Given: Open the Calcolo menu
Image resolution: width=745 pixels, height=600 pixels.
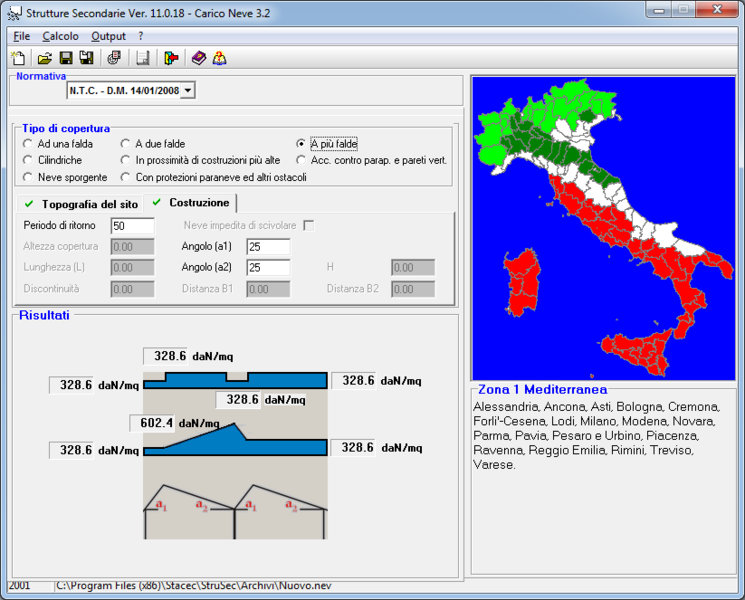Looking at the screenshot, I should [60, 36].
